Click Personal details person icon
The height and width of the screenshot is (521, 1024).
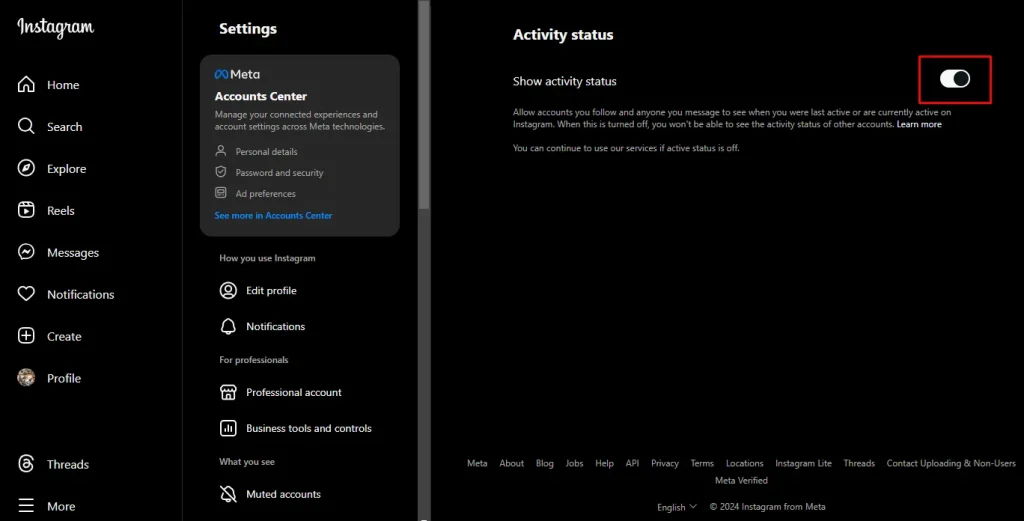221,151
